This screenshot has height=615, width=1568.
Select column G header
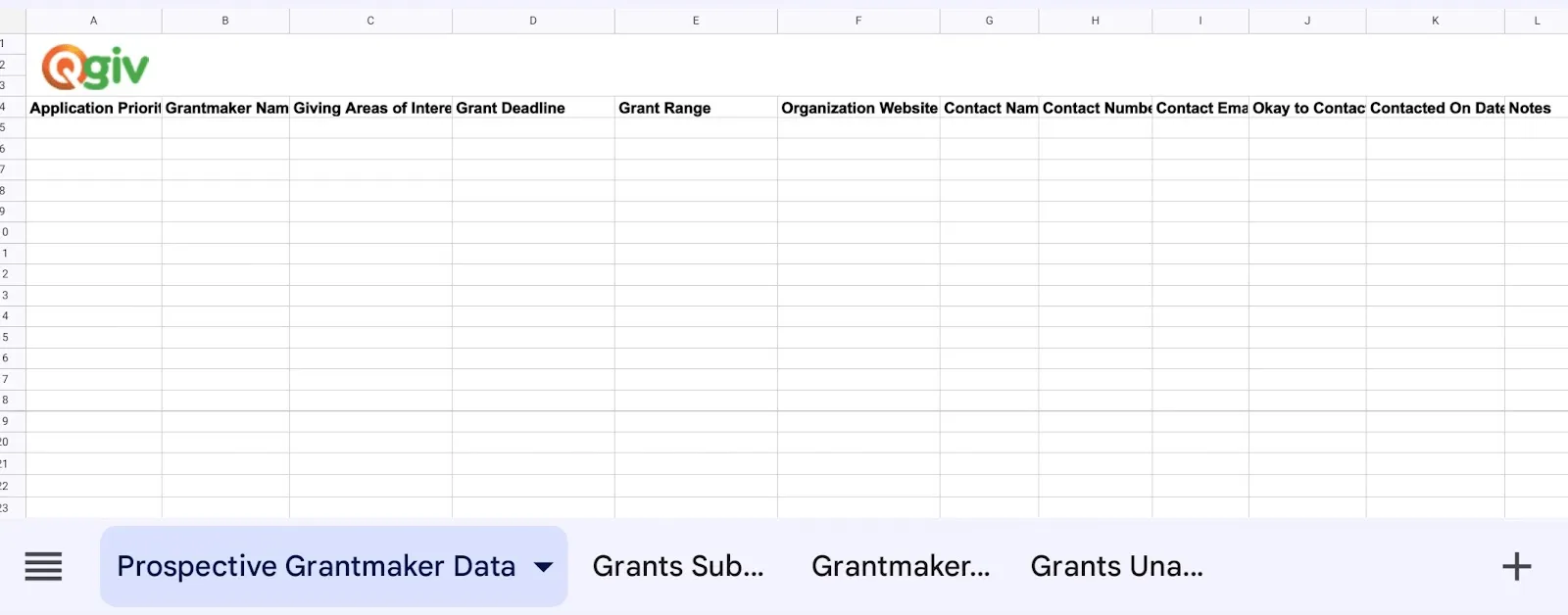[x=989, y=21]
